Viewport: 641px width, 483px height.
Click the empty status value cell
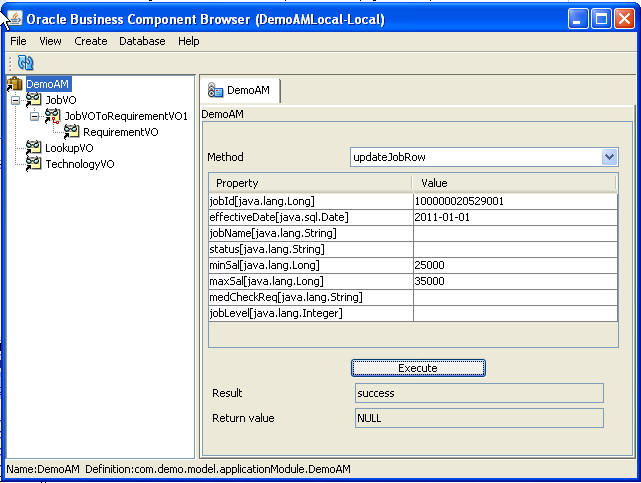515,249
